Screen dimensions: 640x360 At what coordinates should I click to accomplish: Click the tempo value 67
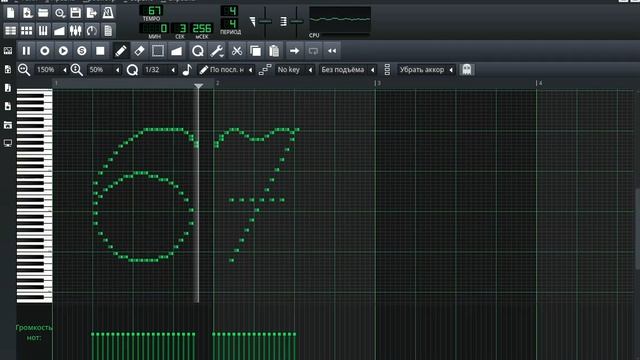click(151, 11)
